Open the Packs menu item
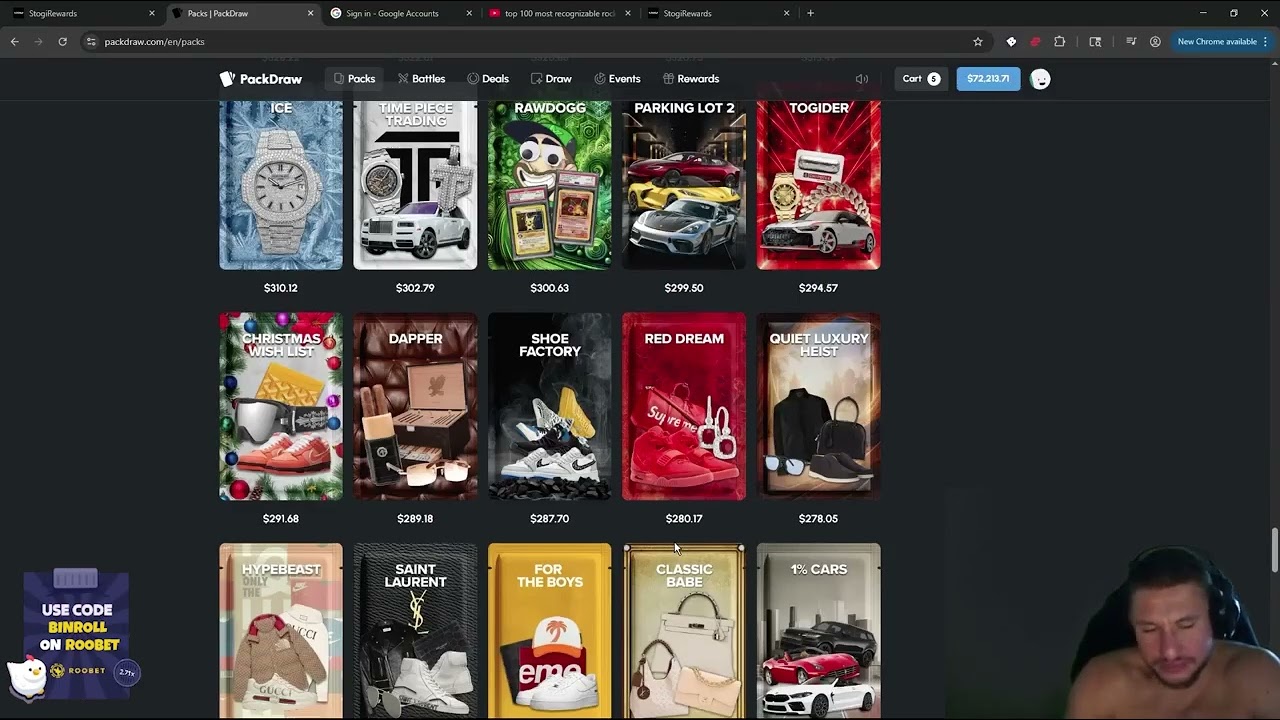The image size is (1280, 720). click(x=354, y=79)
